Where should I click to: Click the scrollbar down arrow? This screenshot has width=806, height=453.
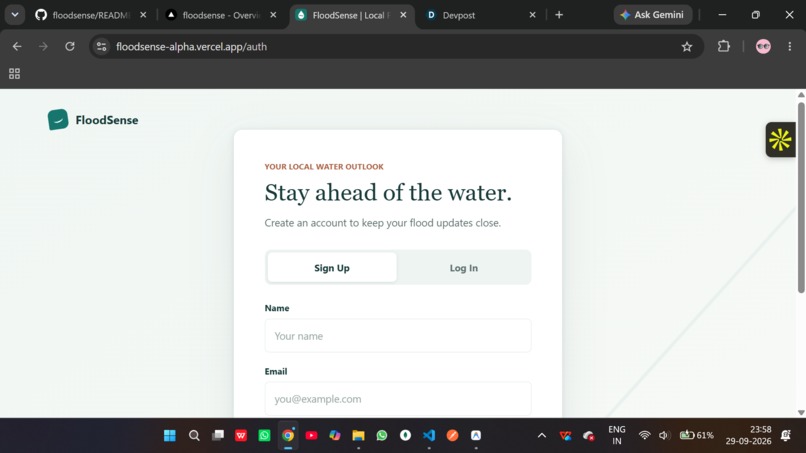[801, 412]
